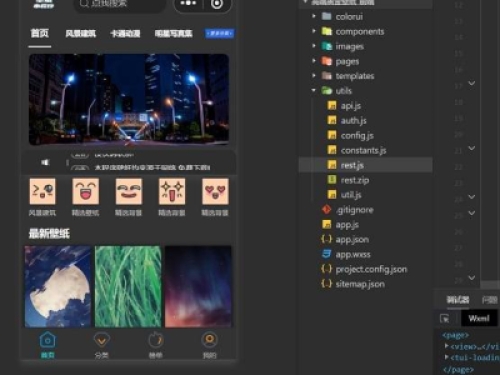Click the utils folder icon
This screenshot has height=375, width=500.
327,90
